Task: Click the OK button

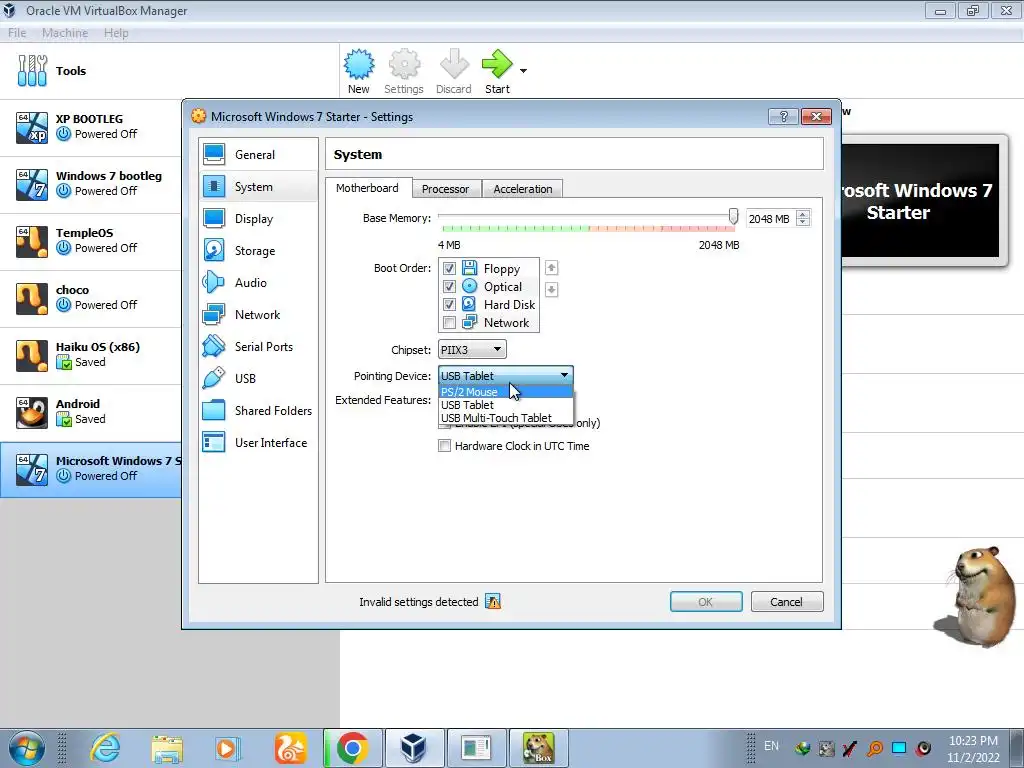Action: (706, 602)
